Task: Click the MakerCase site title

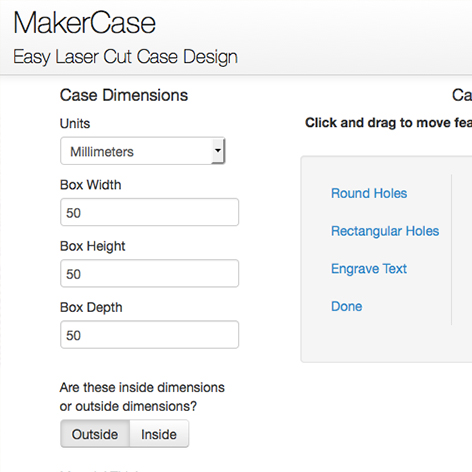Action: [x=85, y=23]
